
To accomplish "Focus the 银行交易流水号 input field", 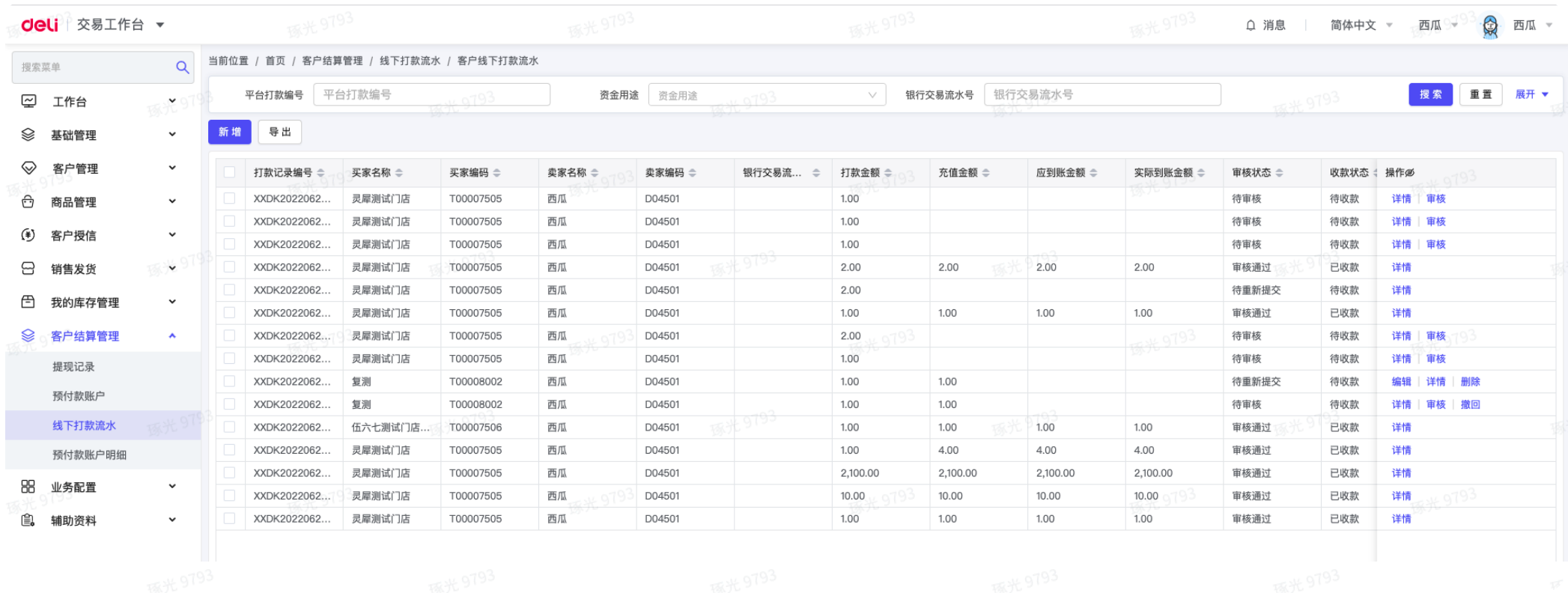I will 1102,94.
